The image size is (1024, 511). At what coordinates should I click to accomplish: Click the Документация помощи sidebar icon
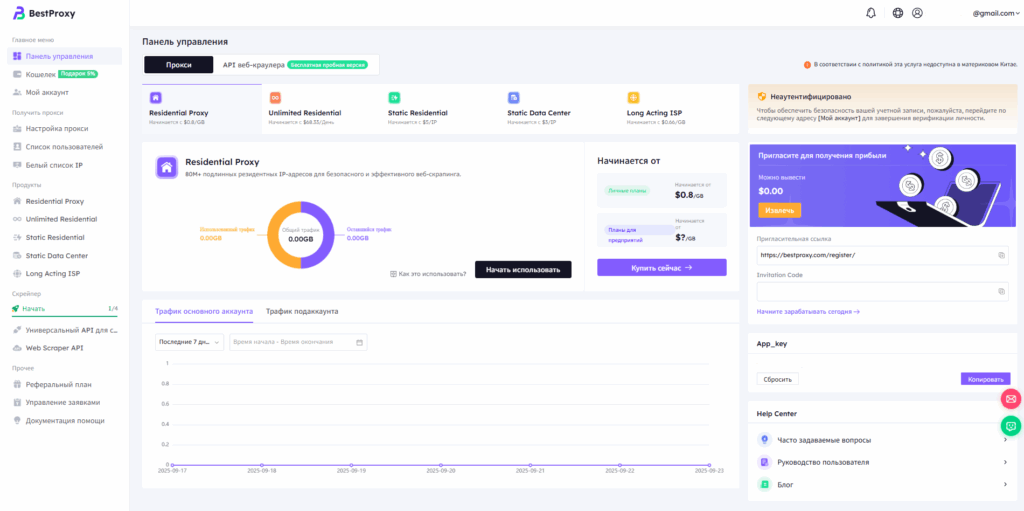[x=18, y=421]
